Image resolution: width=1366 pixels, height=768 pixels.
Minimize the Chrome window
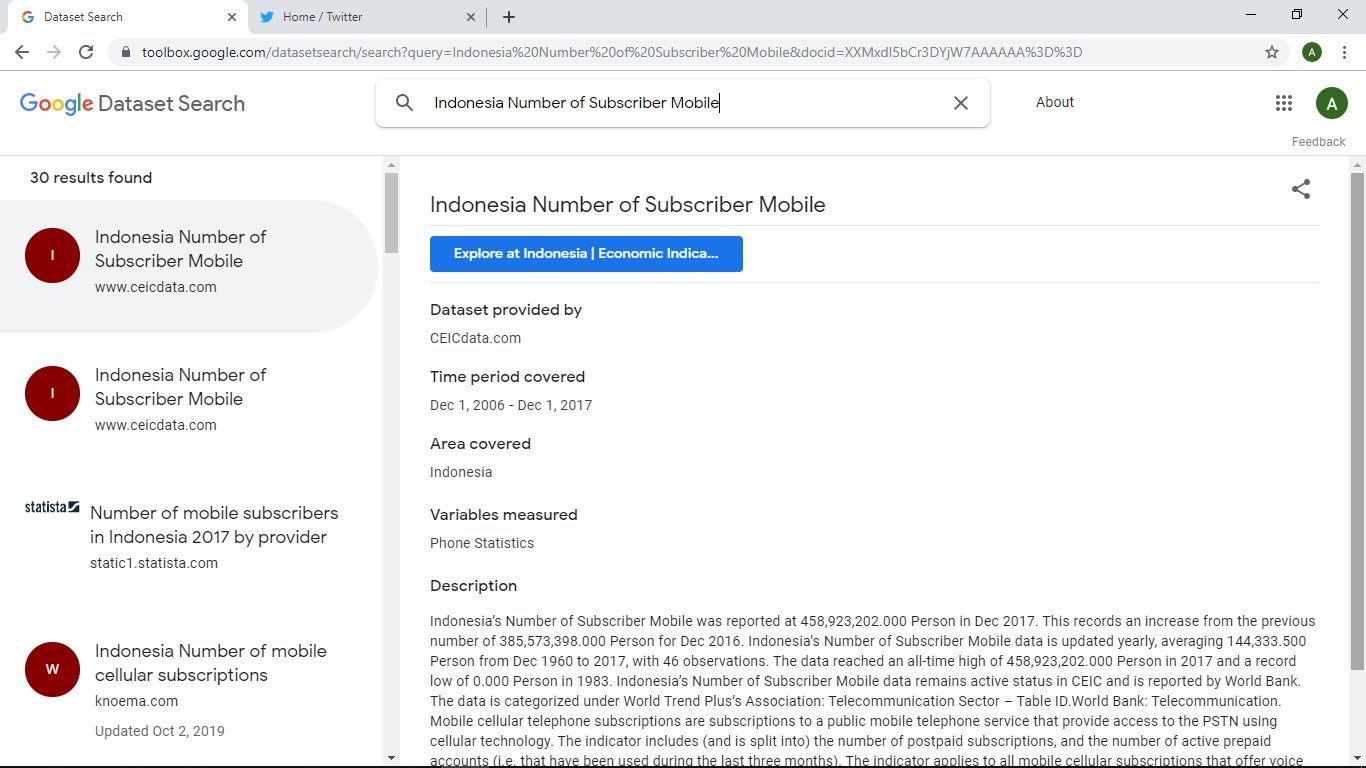point(1251,15)
